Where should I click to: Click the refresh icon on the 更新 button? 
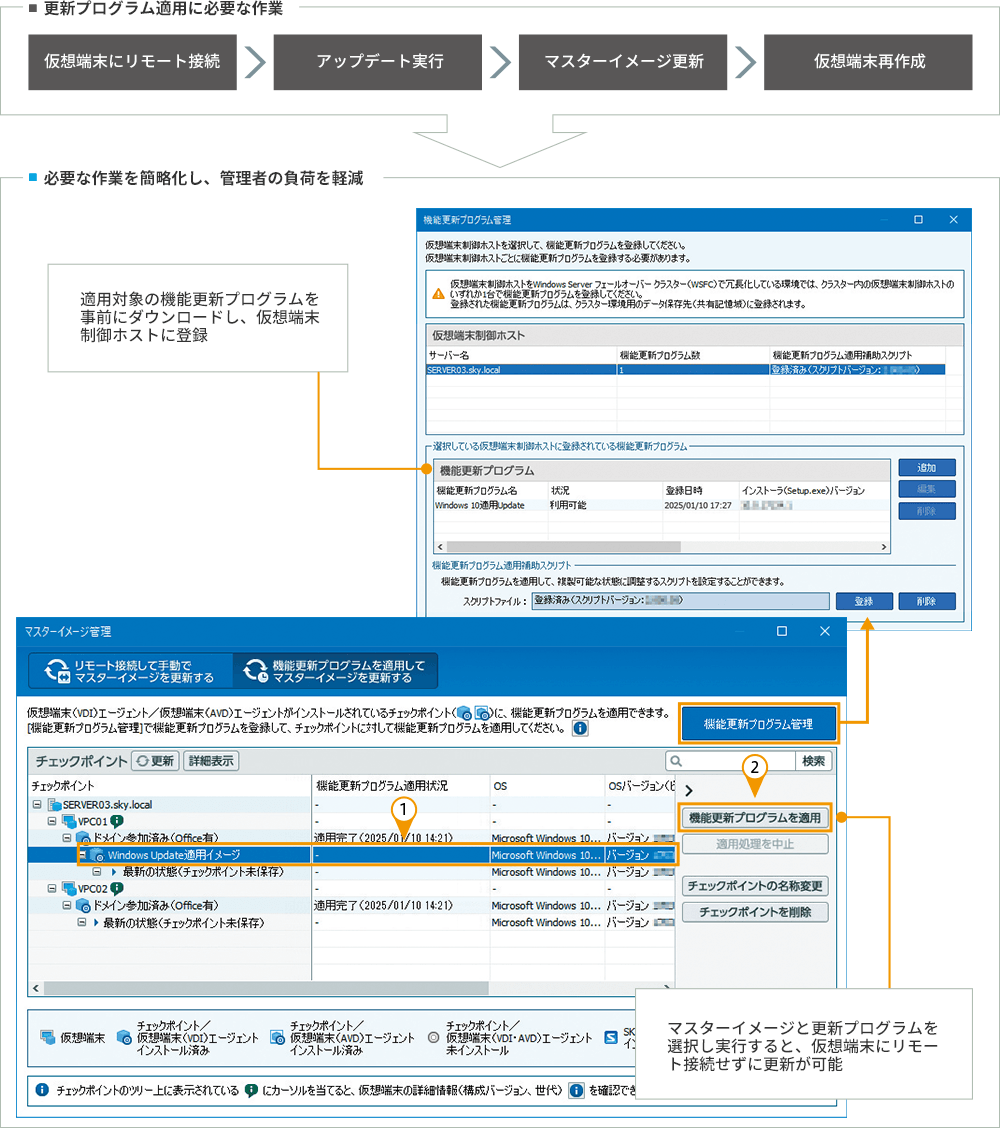143,761
